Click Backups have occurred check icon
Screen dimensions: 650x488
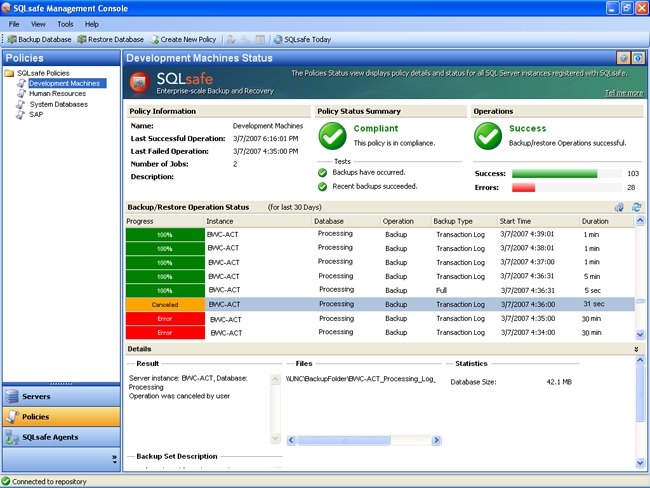322,172
